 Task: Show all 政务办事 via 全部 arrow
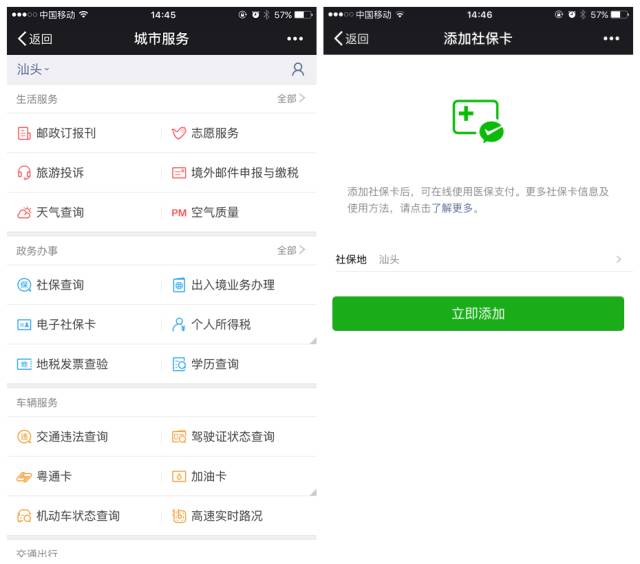click(x=291, y=250)
